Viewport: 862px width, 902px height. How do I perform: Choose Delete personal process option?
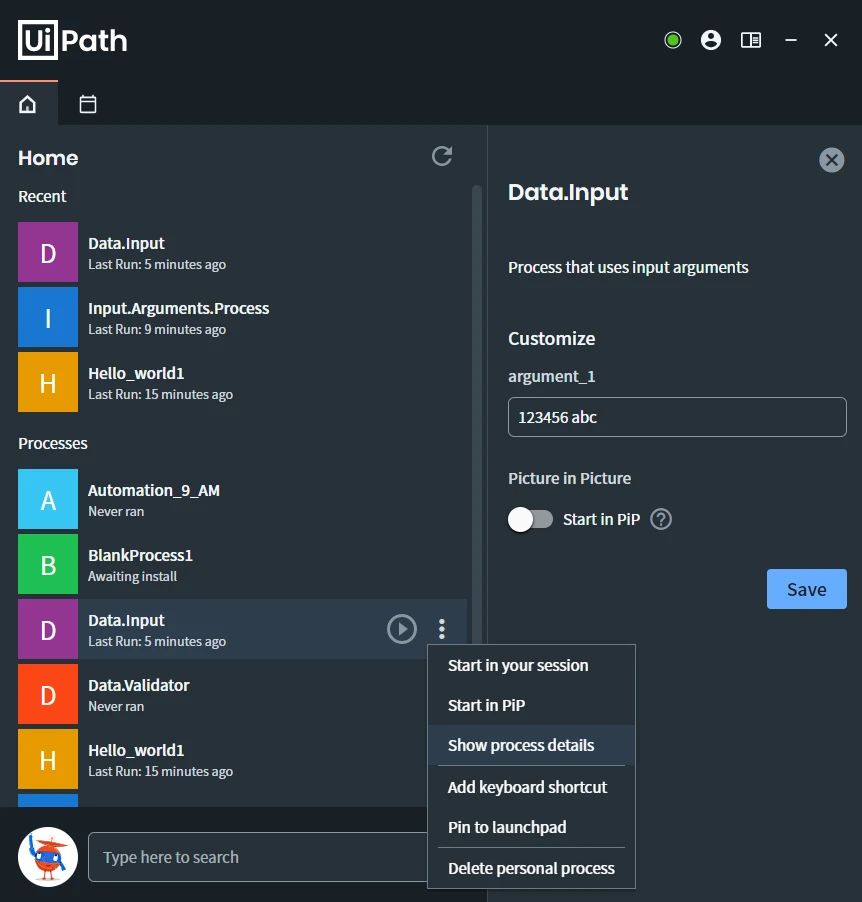pos(531,868)
